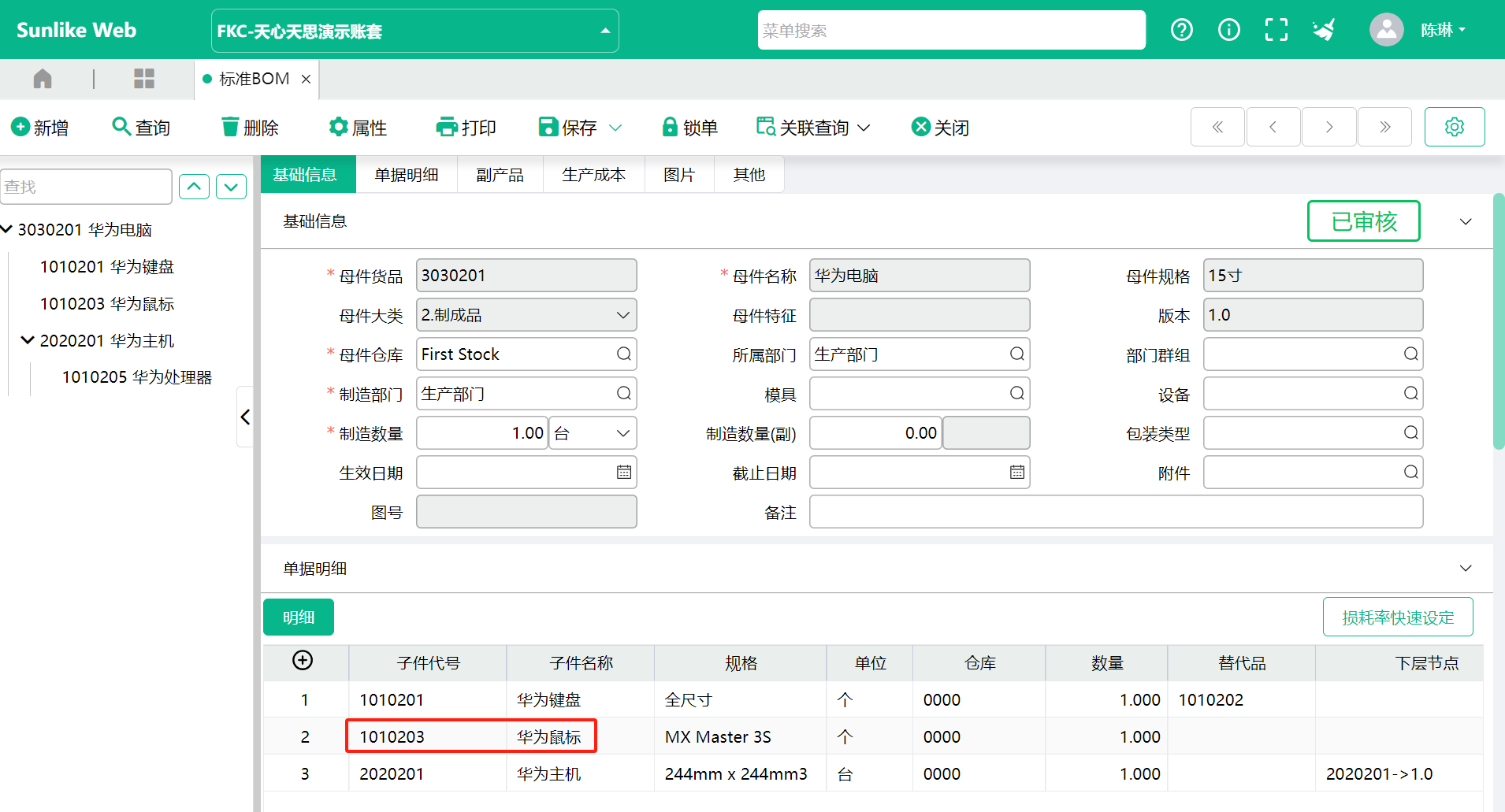Open 所属部门 lookup search icon
The width and height of the screenshot is (1505, 812).
coord(1016,354)
